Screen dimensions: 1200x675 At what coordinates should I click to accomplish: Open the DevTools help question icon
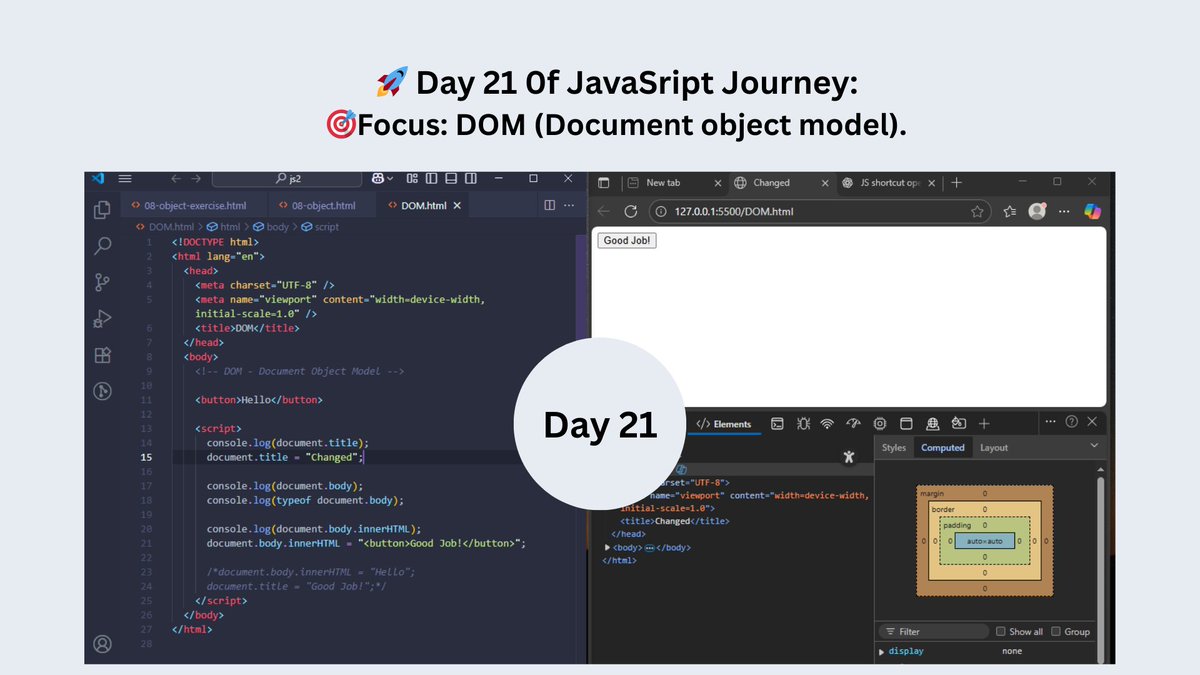point(1072,422)
